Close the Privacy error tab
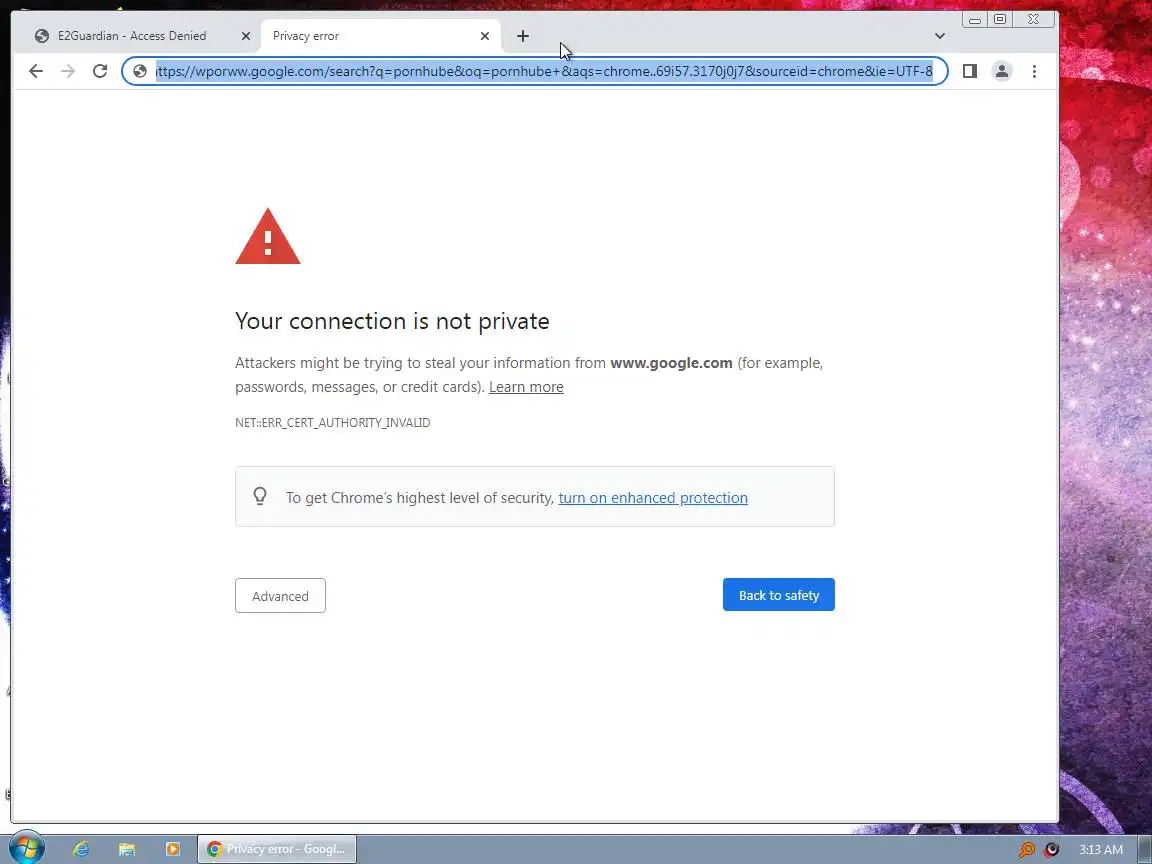This screenshot has width=1152, height=864. pyautogui.click(x=484, y=36)
